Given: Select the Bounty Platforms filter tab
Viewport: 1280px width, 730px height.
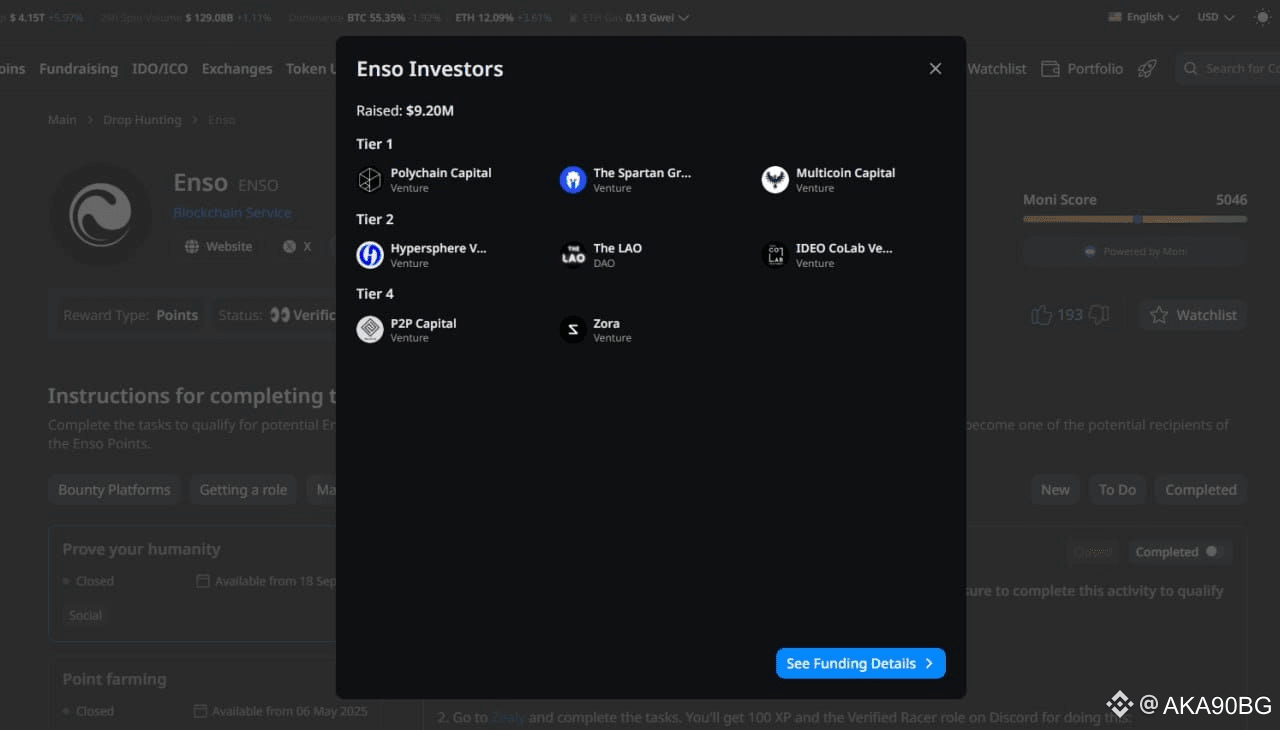Looking at the screenshot, I should (x=114, y=490).
